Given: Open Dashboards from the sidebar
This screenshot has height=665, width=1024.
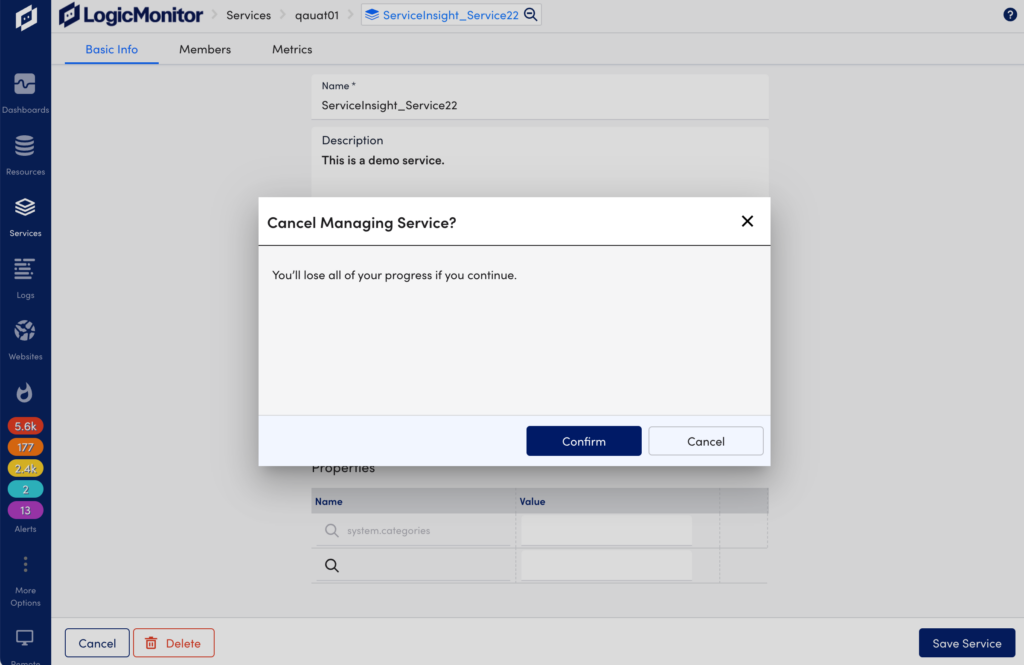Looking at the screenshot, I should point(25,93).
